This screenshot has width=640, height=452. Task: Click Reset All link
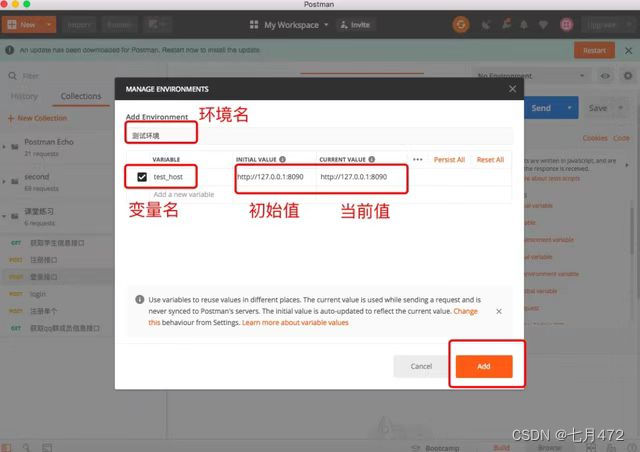point(490,160)
